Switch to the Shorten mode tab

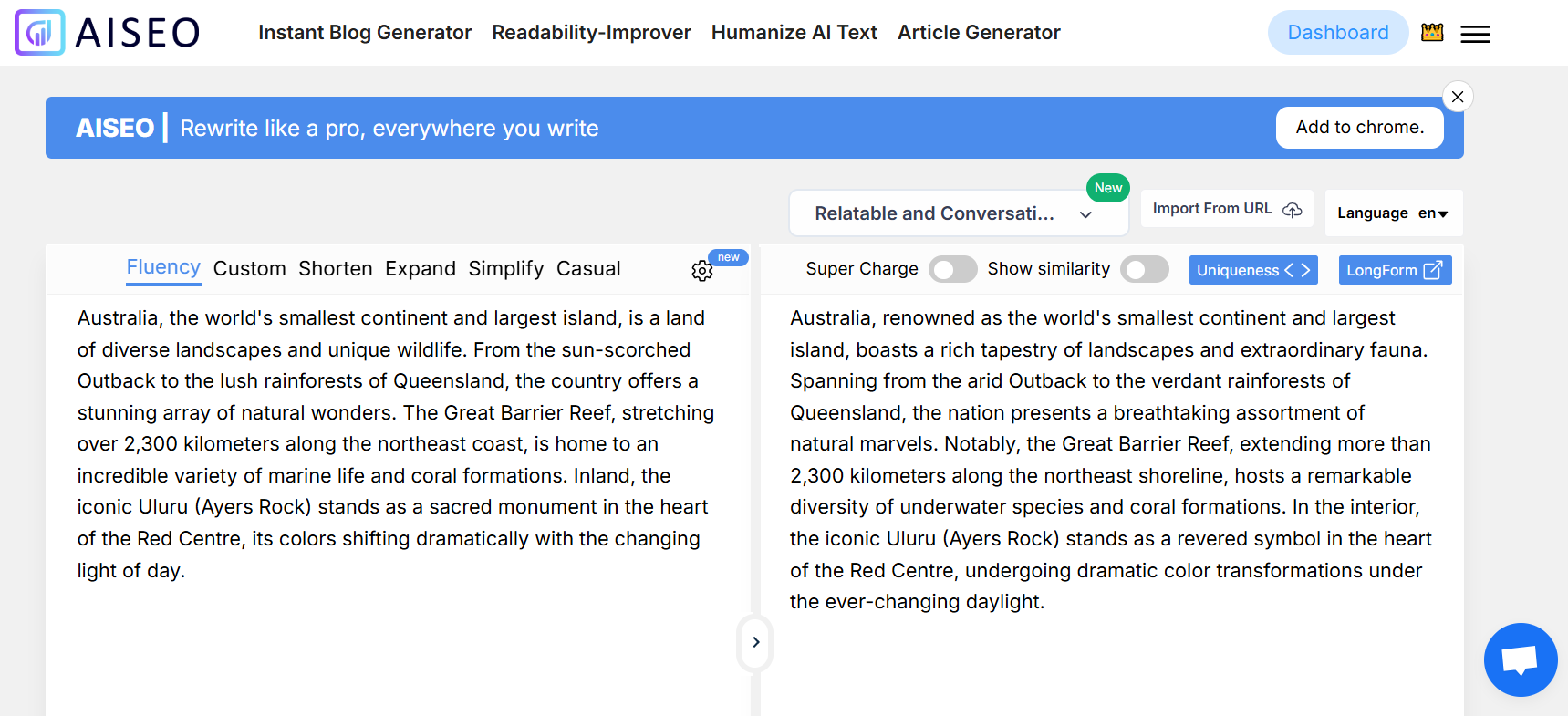335,269
